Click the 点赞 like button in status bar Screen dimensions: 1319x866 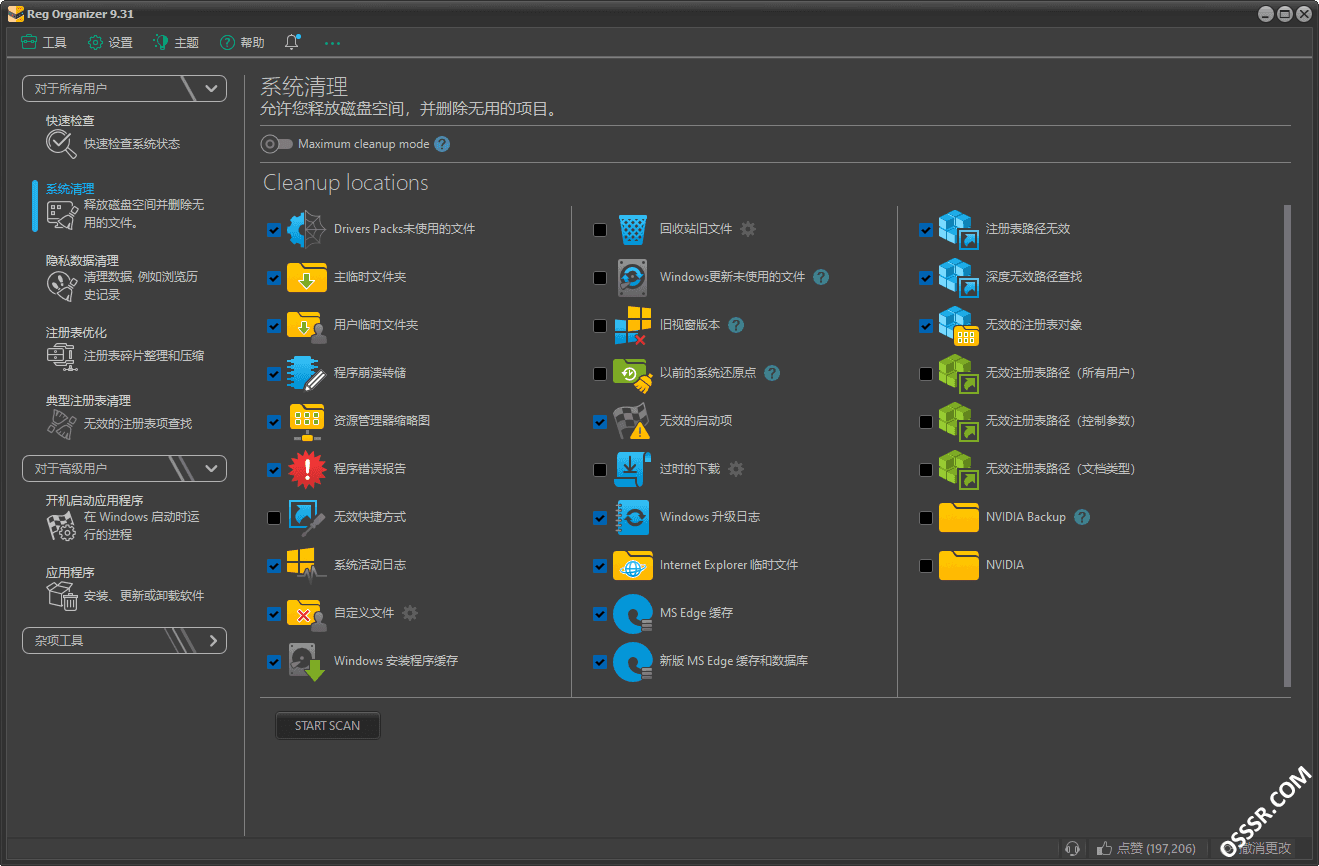coord(1147,848)
